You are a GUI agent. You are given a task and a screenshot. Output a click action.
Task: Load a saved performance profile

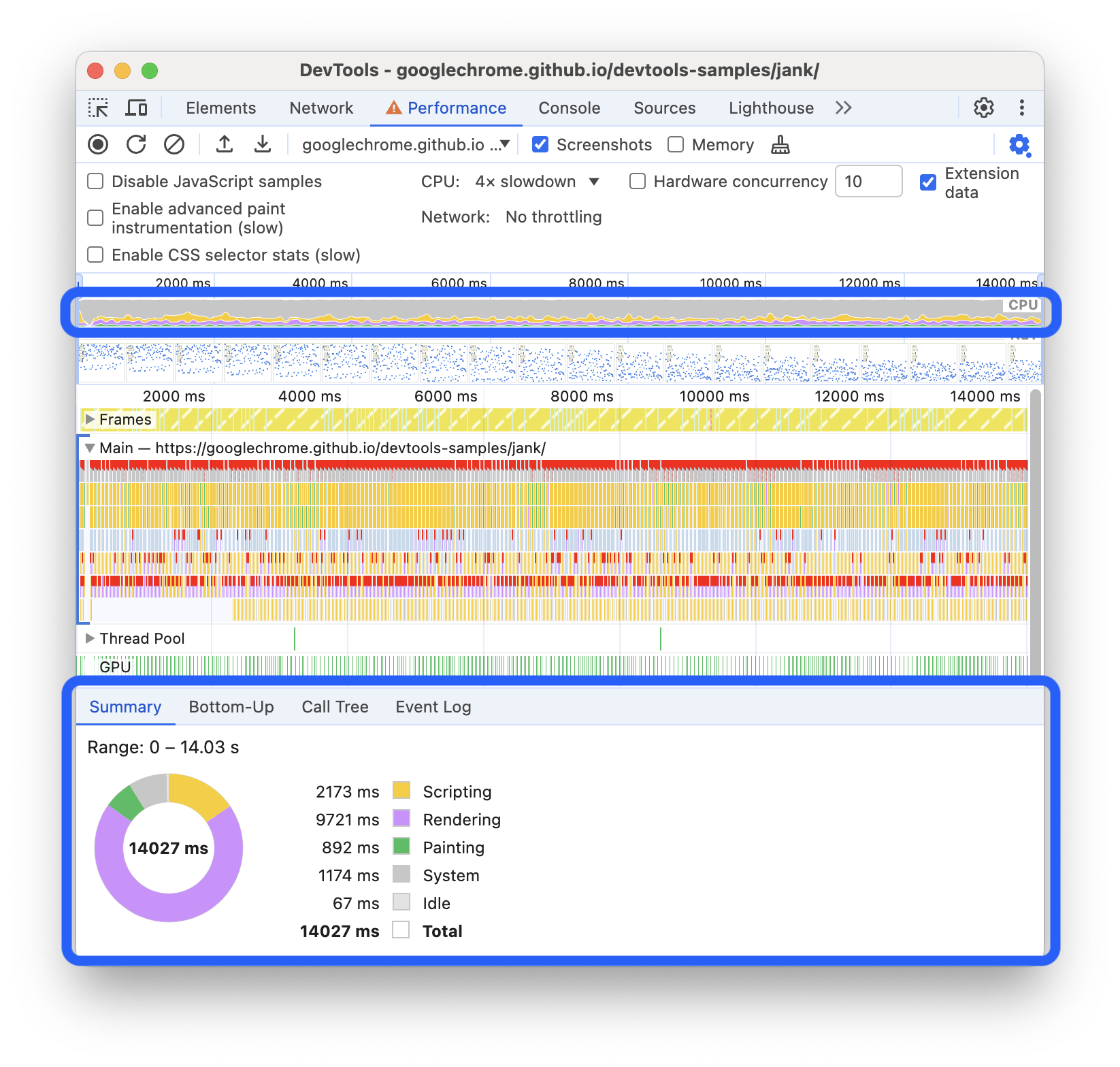225,144
